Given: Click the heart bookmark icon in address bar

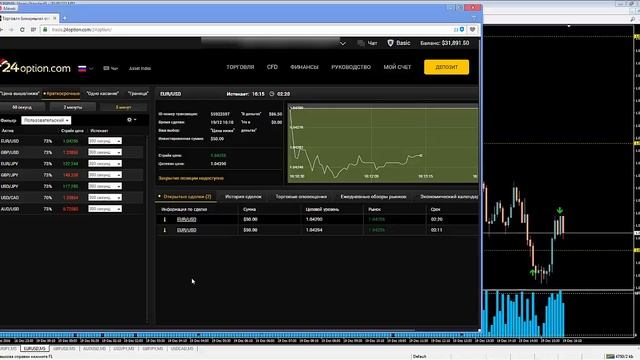Looking at the screenshot, I should click(473, 29).
